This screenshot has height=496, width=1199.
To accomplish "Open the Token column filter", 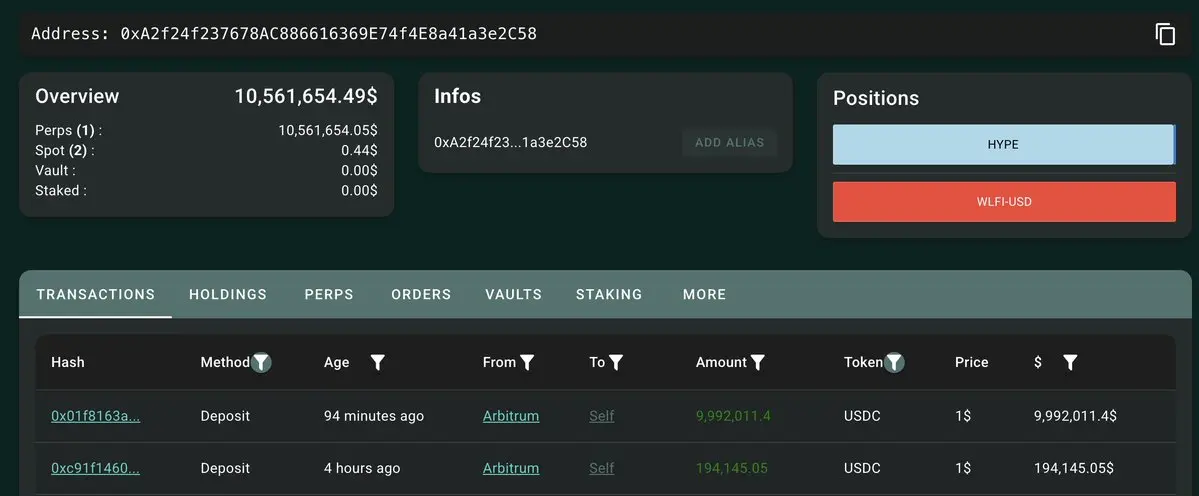I will tap(895, 362).
